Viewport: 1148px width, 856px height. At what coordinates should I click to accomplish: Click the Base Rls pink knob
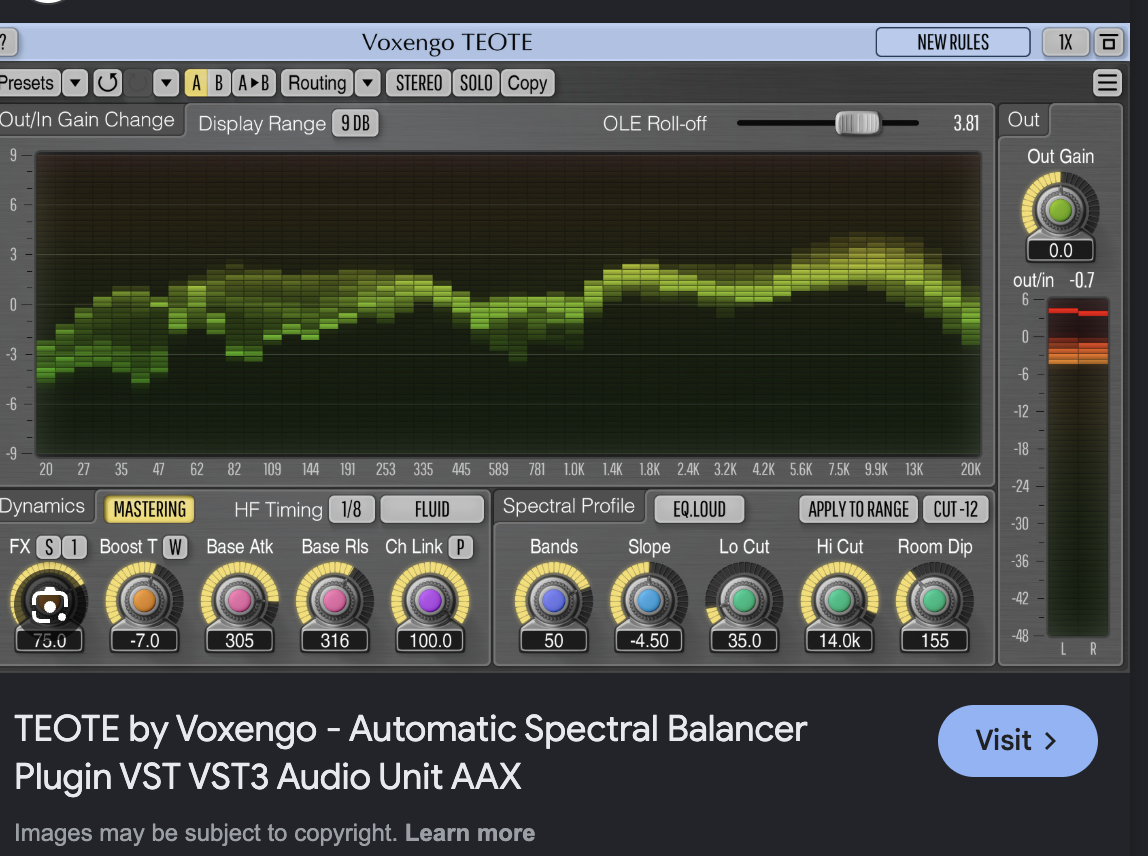tap(335, 600)
